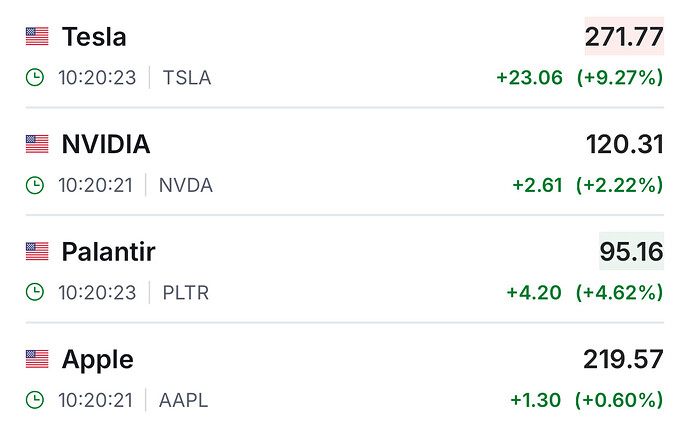The height and width of the screenshot is (428, 690).
Task: Open the Apple stock name
Action: coord(97,359)
